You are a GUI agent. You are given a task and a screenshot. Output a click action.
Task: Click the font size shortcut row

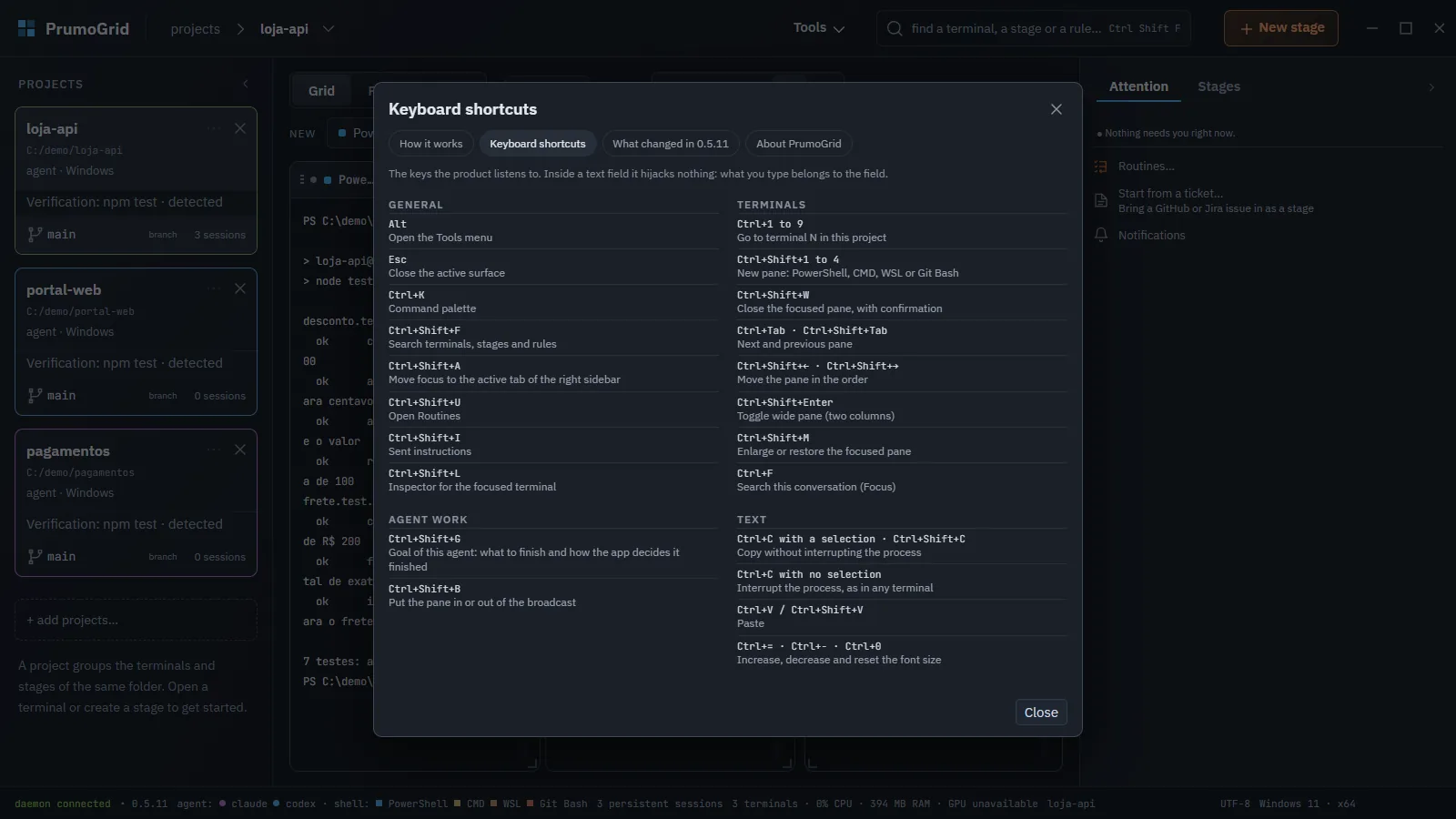[x=902, y=652]
